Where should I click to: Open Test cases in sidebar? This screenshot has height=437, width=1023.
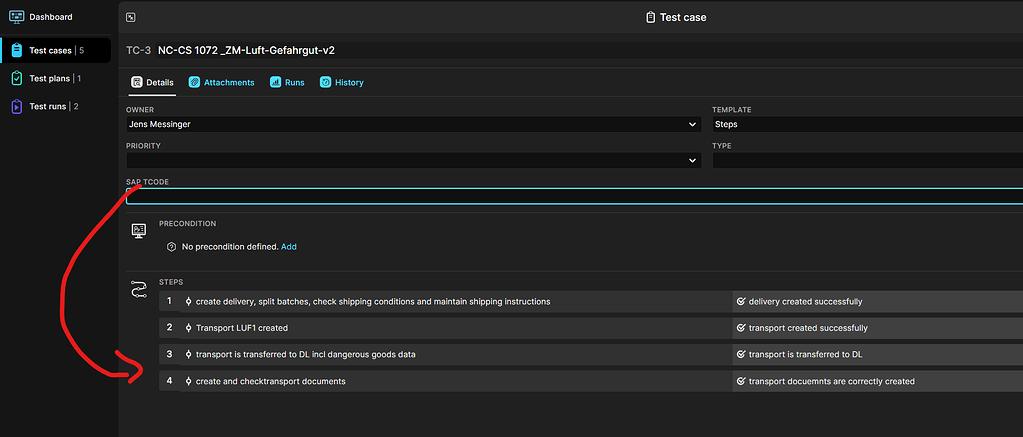(x=57, y=50)
